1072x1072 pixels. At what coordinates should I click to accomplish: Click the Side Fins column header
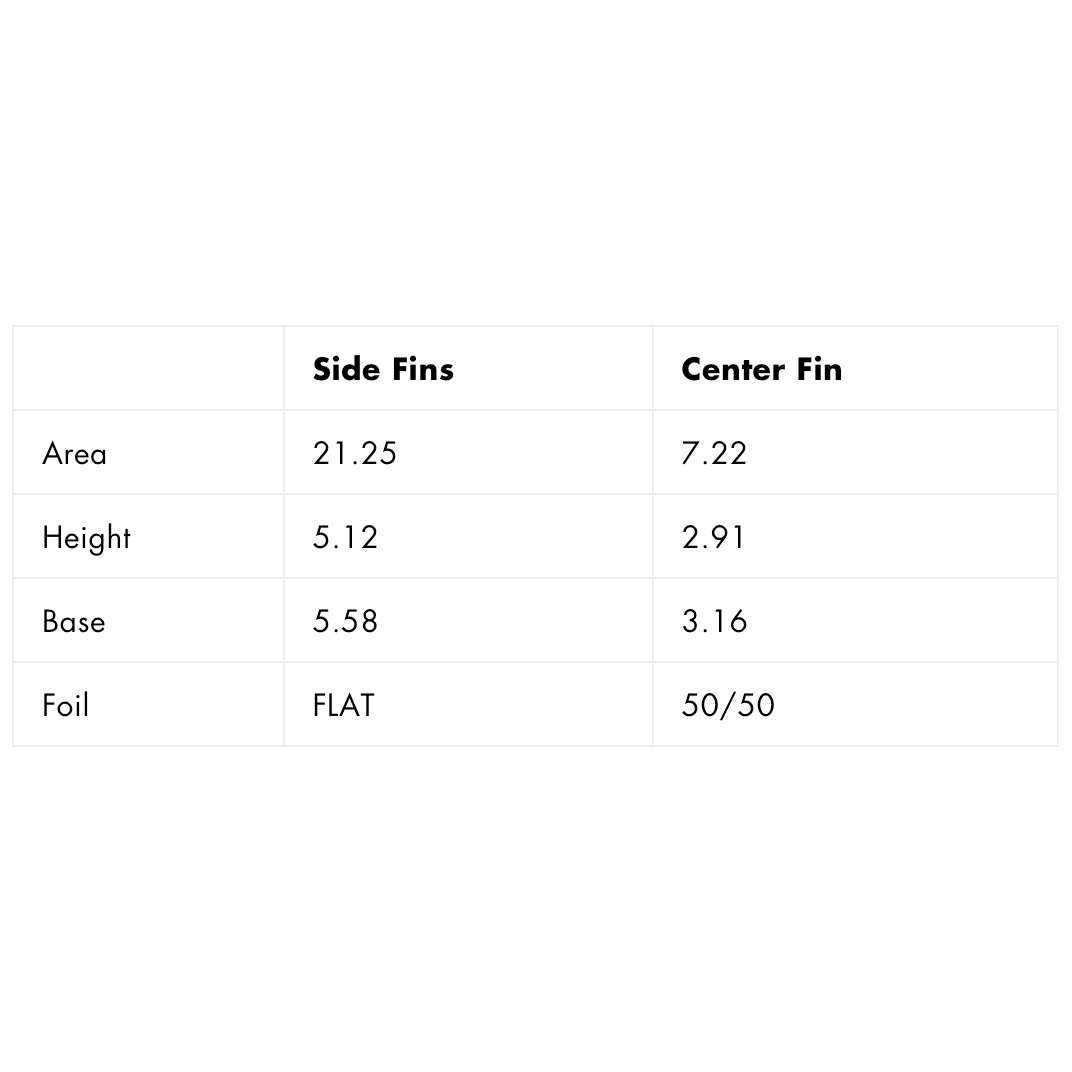point(383,369)
